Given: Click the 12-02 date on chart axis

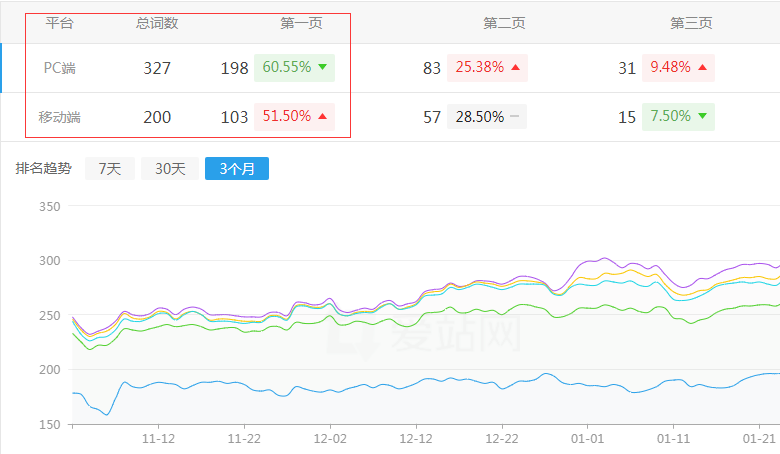Looking at the screenshot, I should [x=331, y=439].
